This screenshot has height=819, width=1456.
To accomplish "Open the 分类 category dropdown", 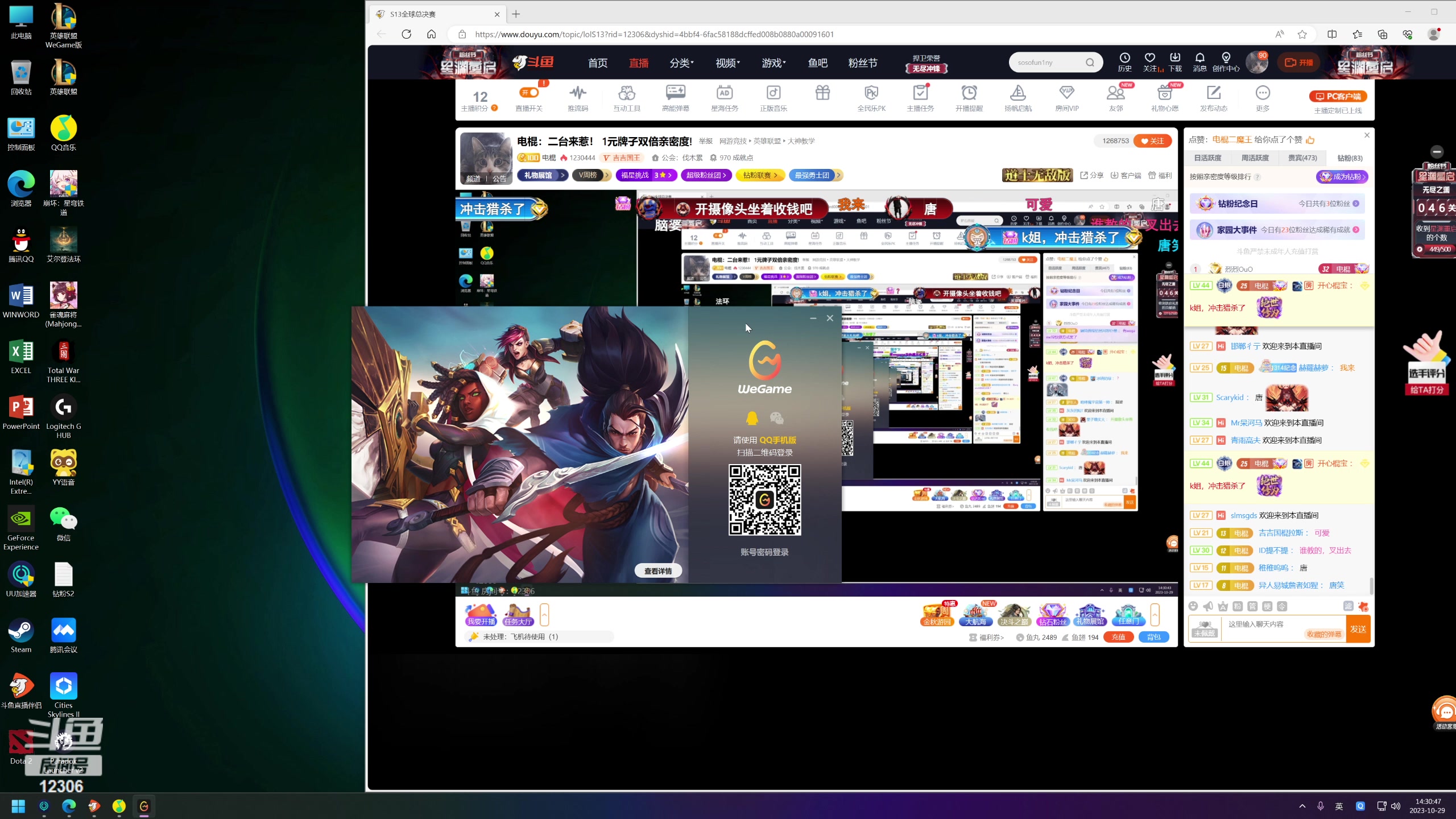I will 681,63.
